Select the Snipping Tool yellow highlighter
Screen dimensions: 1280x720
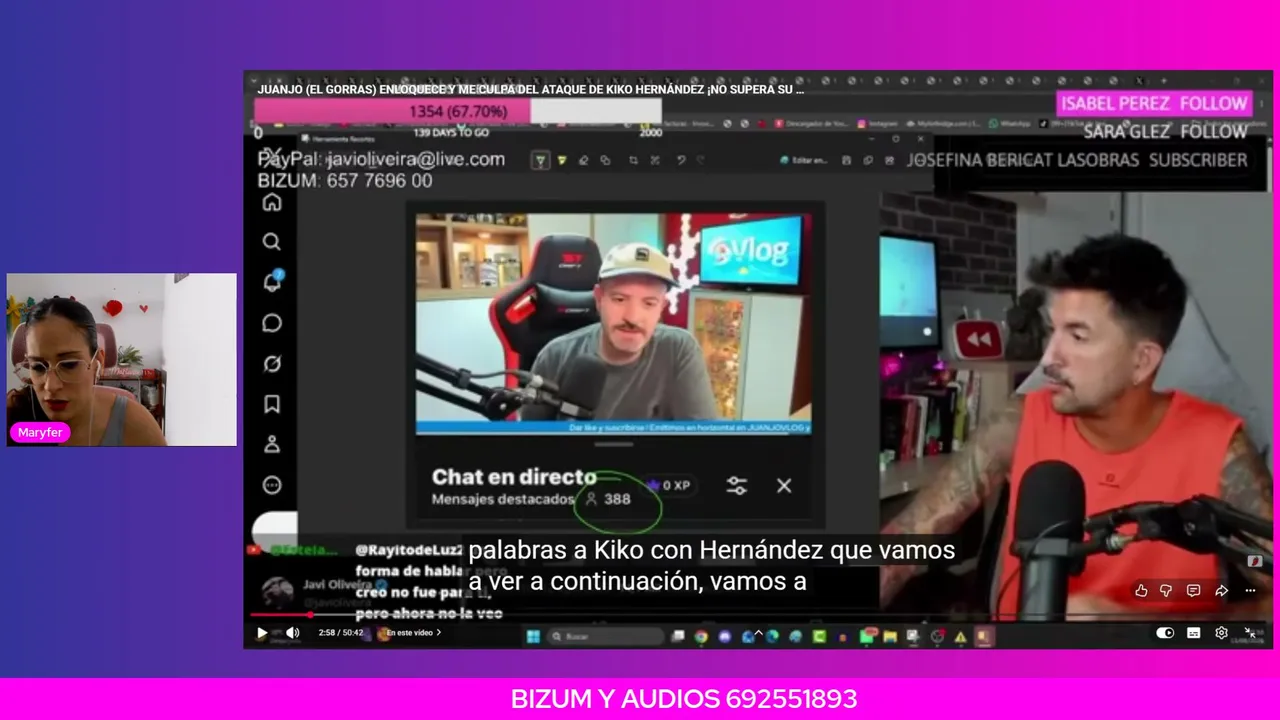click(562, 160)
